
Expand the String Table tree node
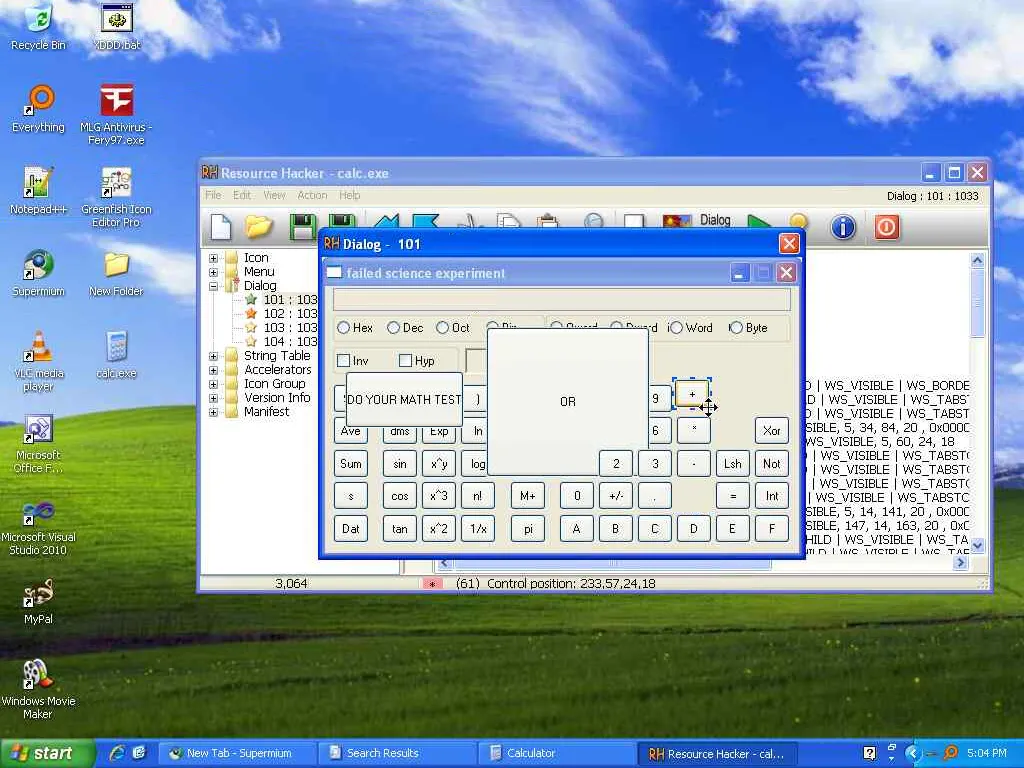click(214, 356)
